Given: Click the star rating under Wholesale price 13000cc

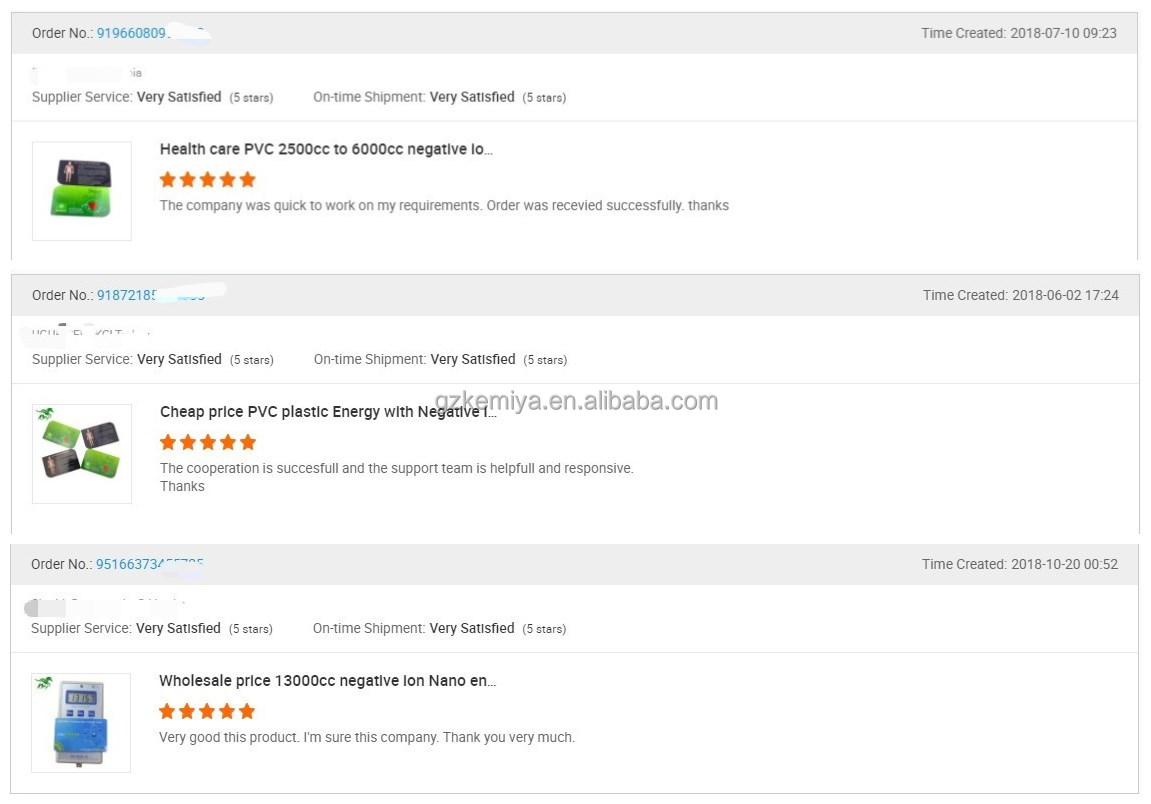Looking at the screenshot, I should (207, 712).
